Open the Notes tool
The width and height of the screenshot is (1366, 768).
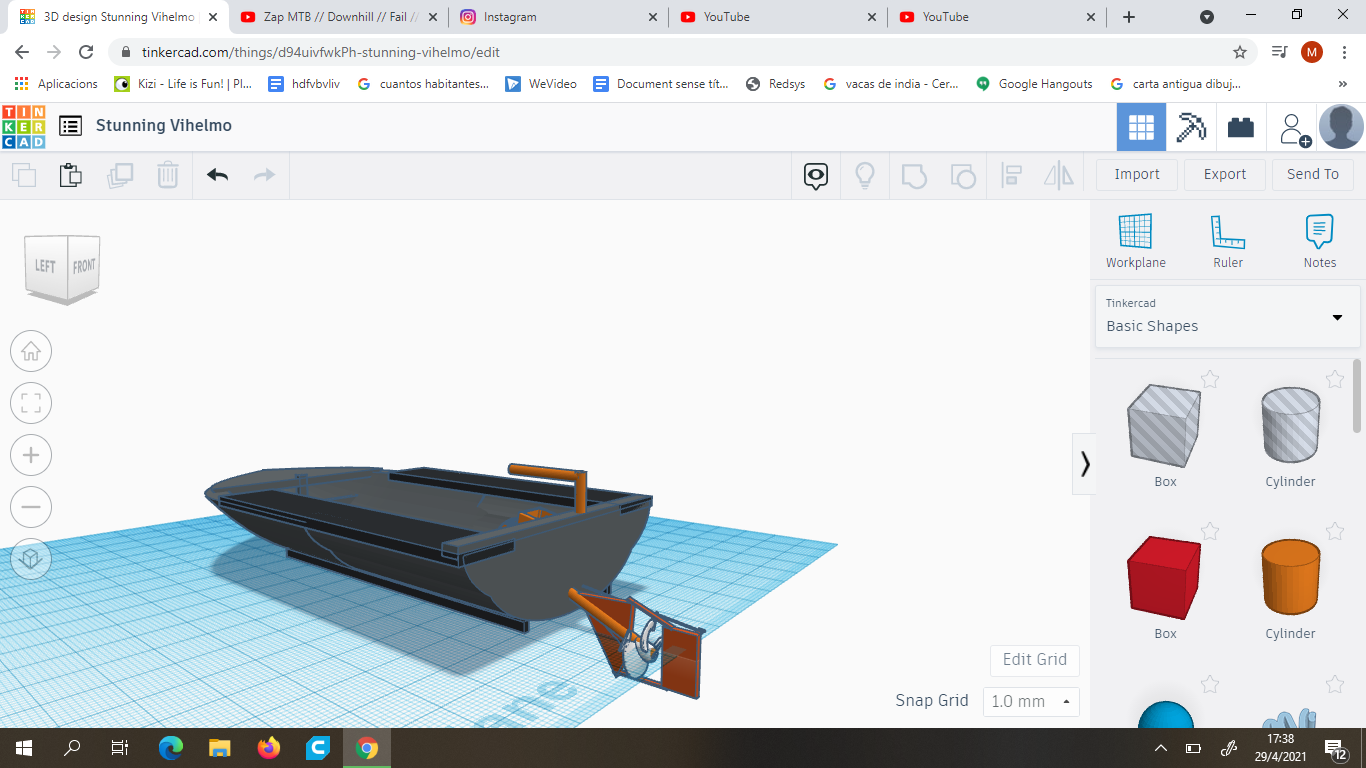pyautogui.click(x=1320, y=241)
